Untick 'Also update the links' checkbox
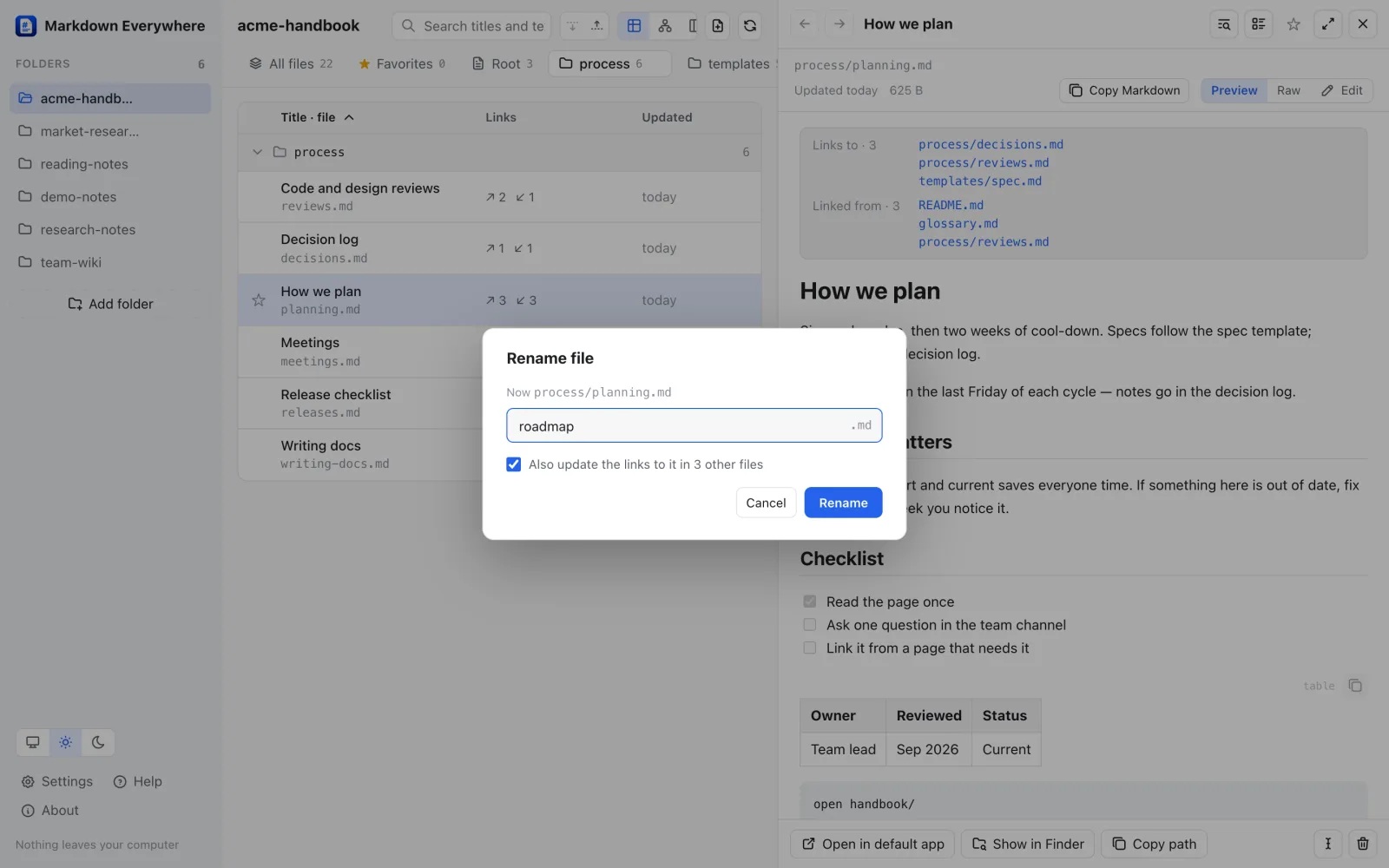The width and height of the screenshot is (1389, 868). pyautogui.click(x=514, y=464)
